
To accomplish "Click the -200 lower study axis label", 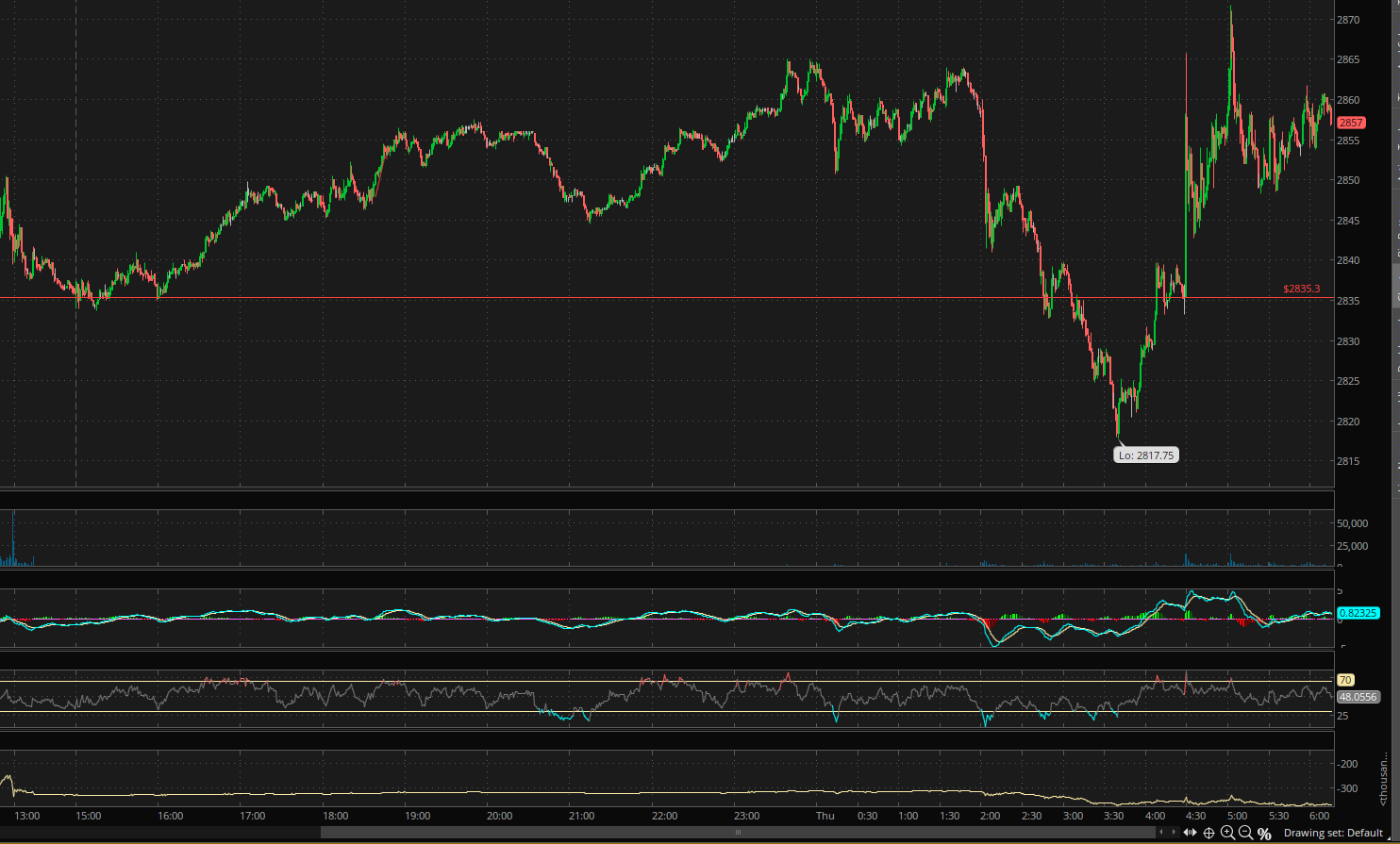I will 1348,764.
